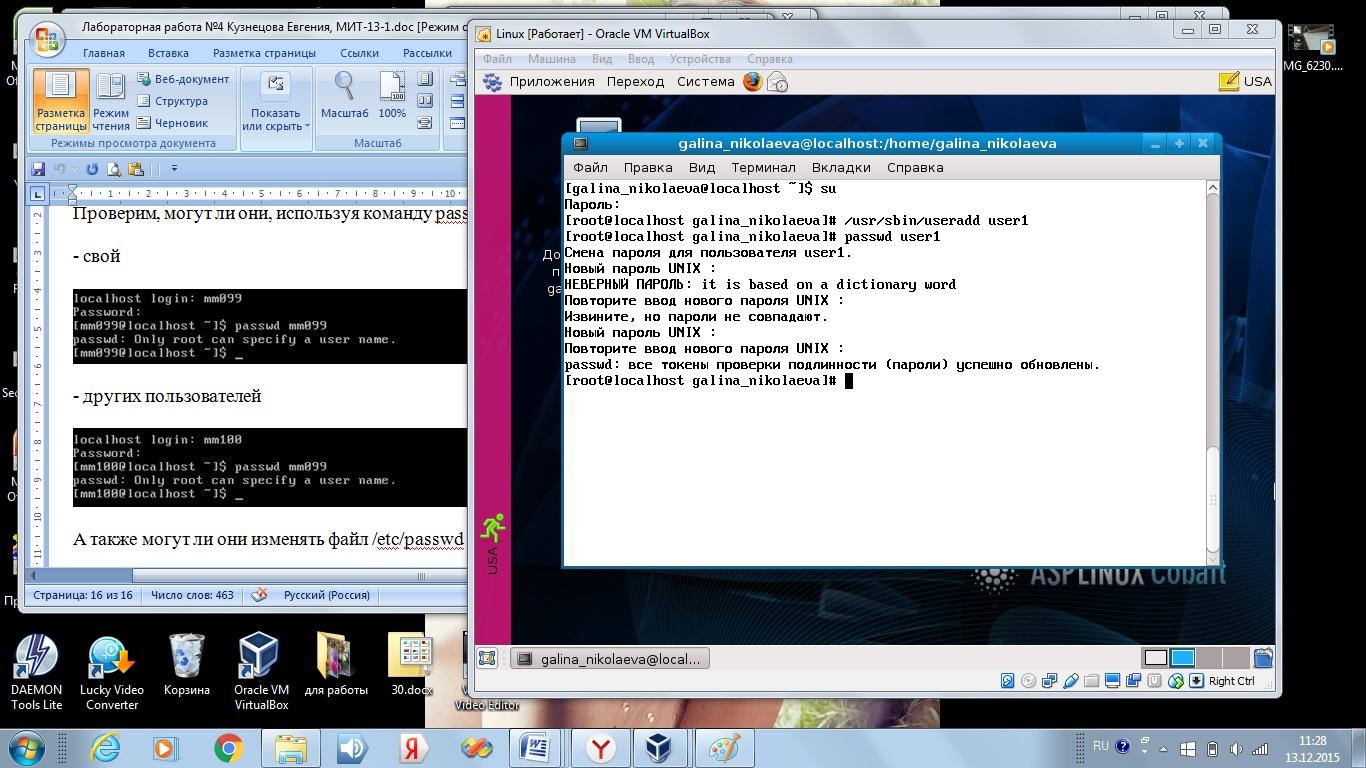Click Русский (Россия) language indicator

pyautogui.click(x=327, y=595)
